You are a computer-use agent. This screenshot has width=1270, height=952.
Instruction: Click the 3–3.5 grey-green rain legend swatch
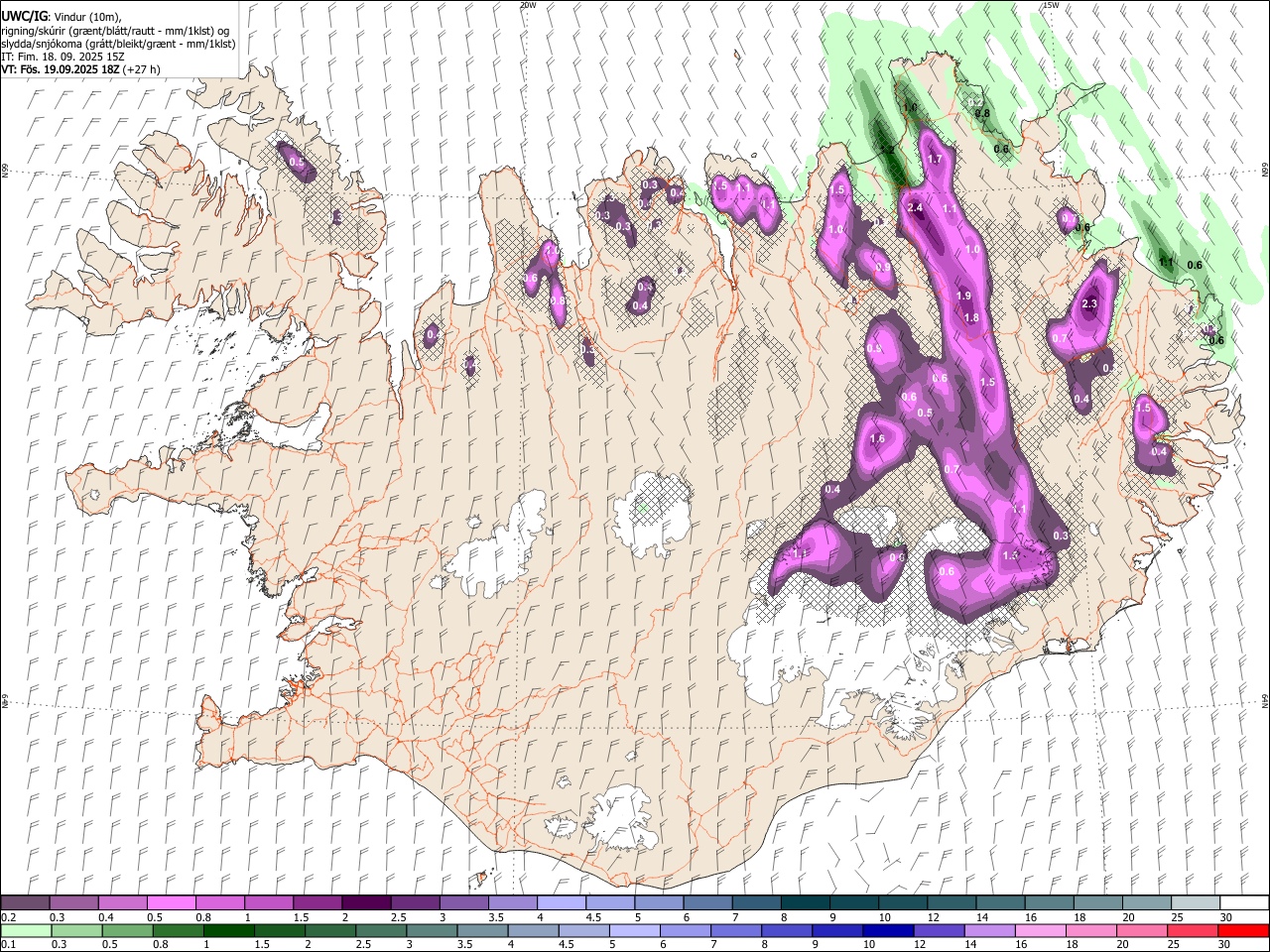coord(432,930)
